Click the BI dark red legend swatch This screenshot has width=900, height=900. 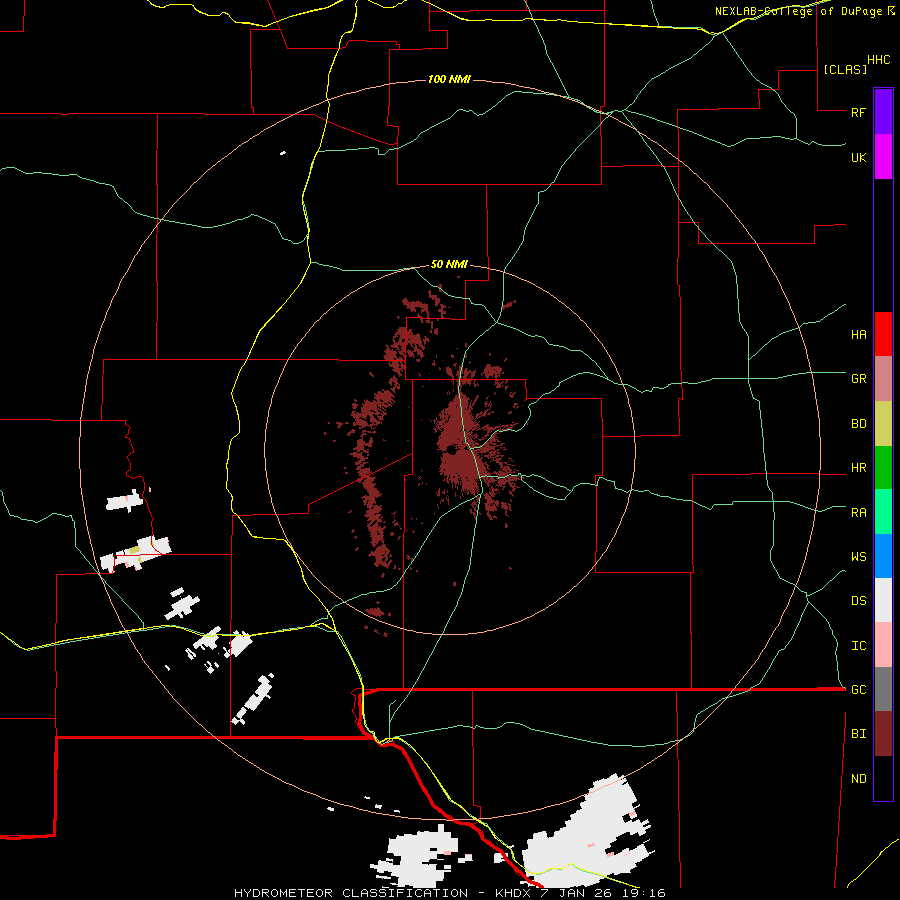click(883, 734)
